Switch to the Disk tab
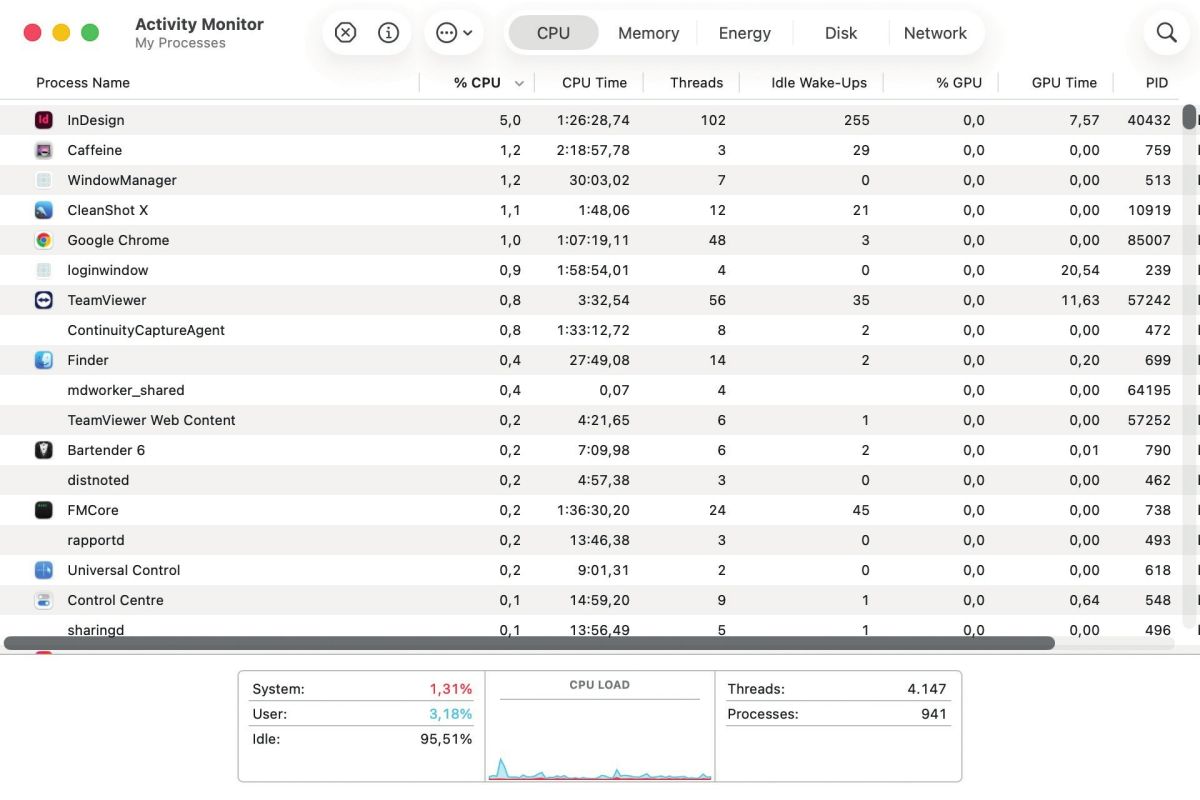This screenshot has width=1200, height=800. point(841,33)
